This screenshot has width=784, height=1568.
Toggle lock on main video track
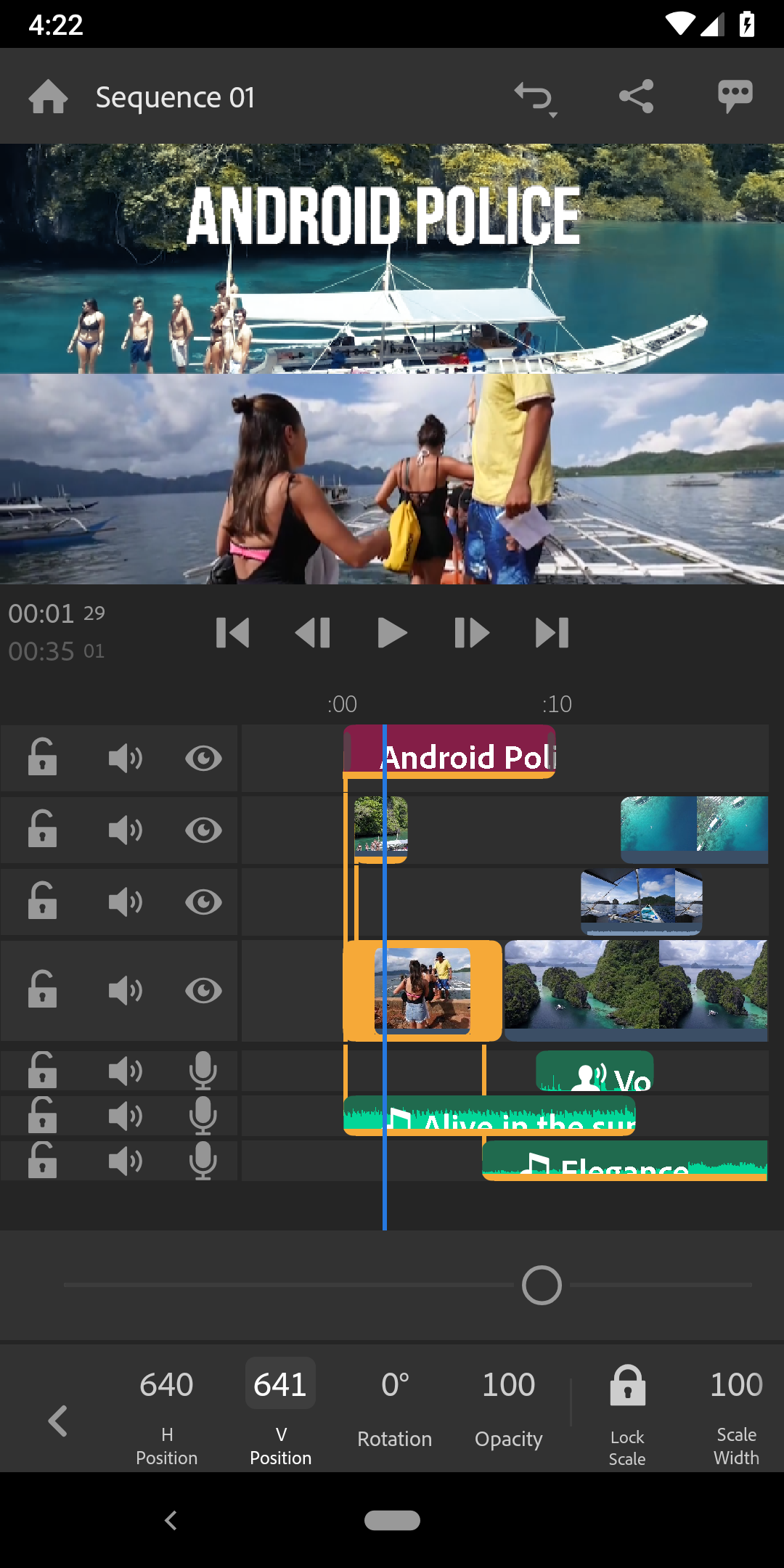[42, 989]
